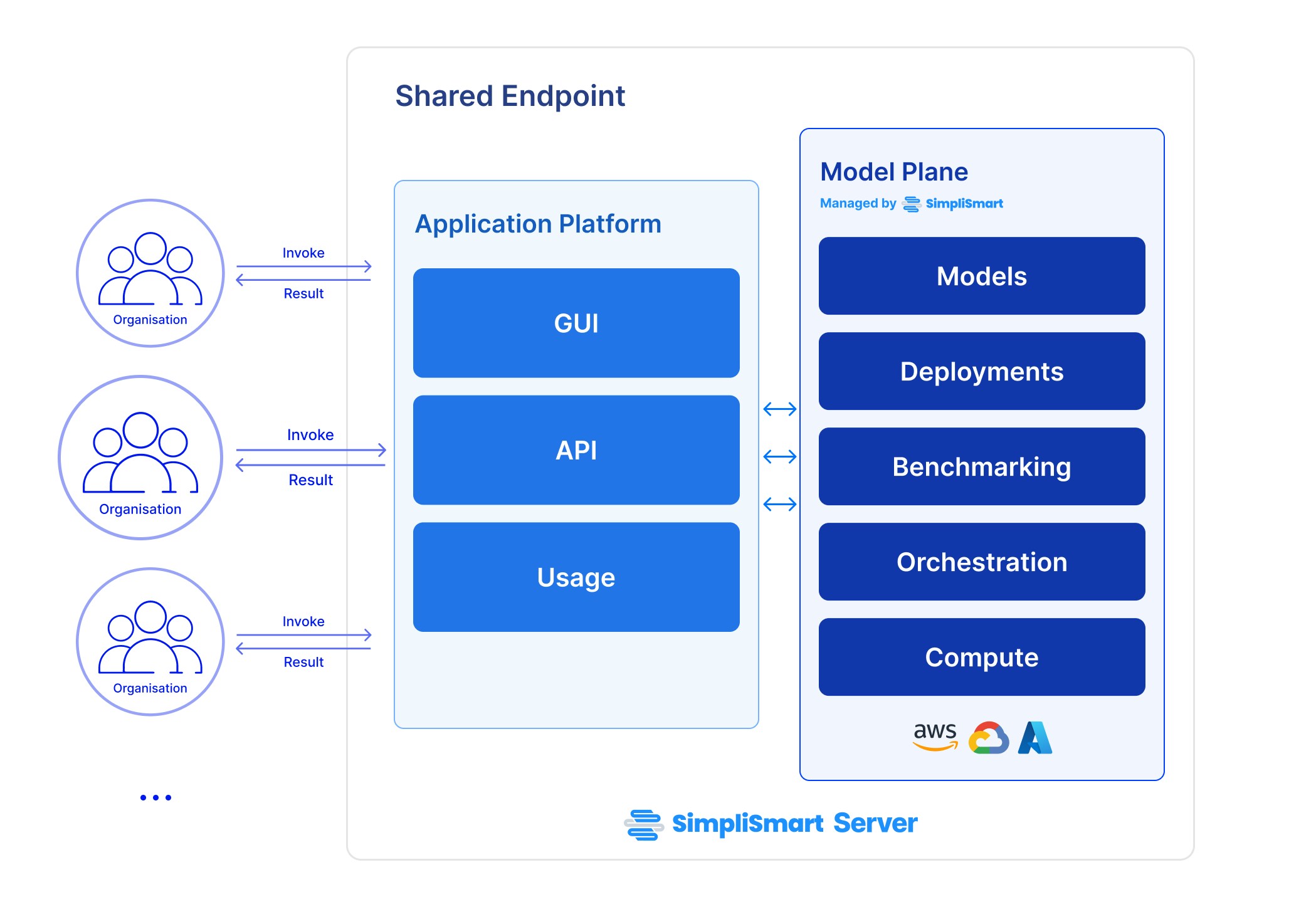Click the GUI block in Application Platform
The image size is (1316, 897).
coord(575,323)
